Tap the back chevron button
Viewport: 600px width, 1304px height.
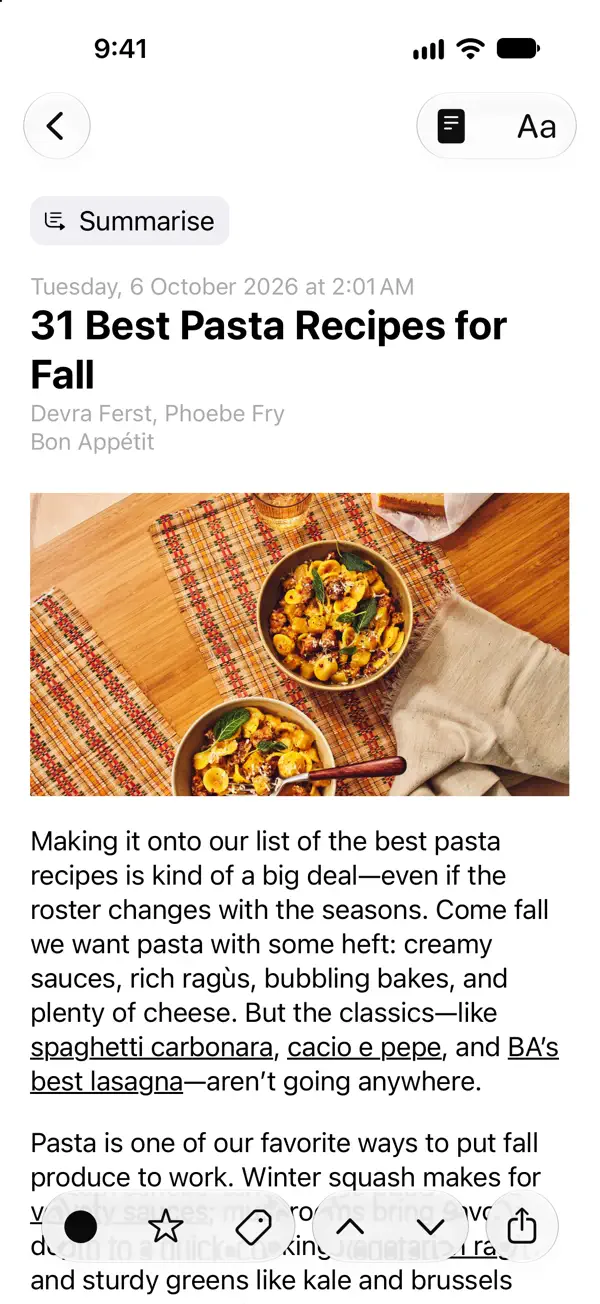56,126
